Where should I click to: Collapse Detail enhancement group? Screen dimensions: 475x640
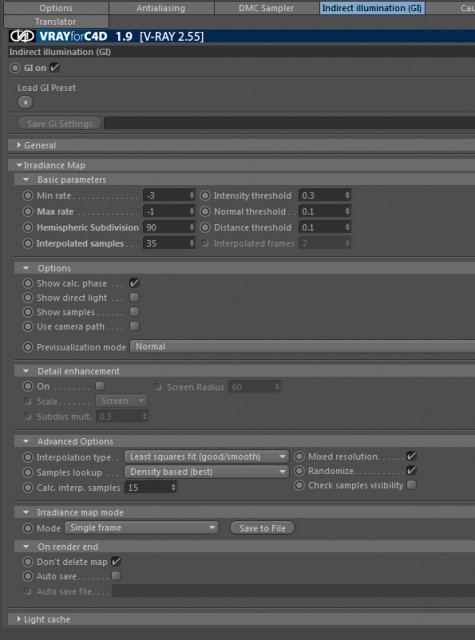[x=26, y=371]
